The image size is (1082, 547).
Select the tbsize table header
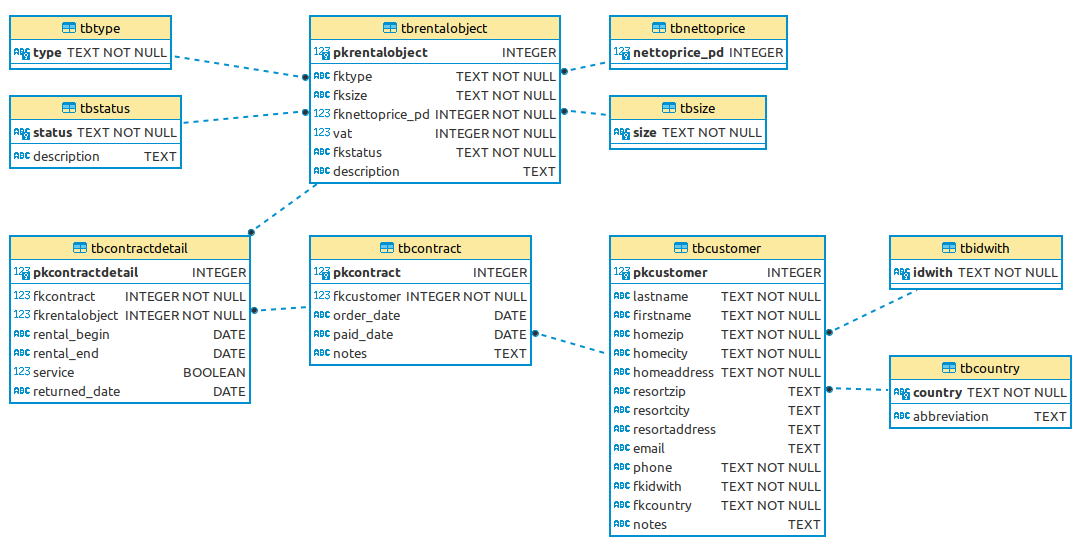[688, 108]
